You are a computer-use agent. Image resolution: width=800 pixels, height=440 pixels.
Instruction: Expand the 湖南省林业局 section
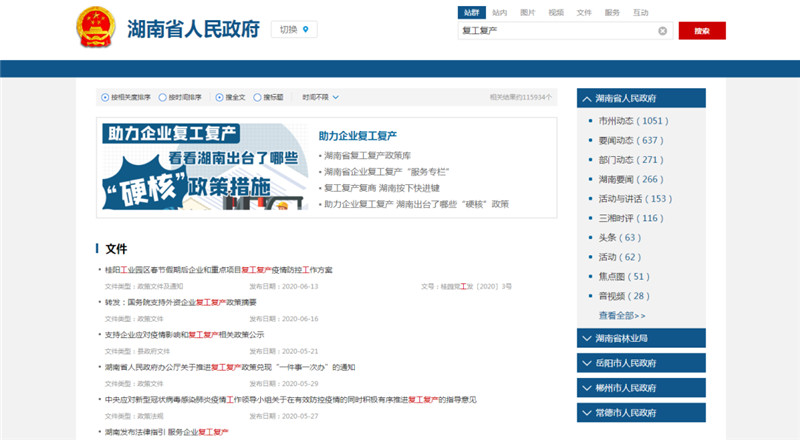coord(641,338)
